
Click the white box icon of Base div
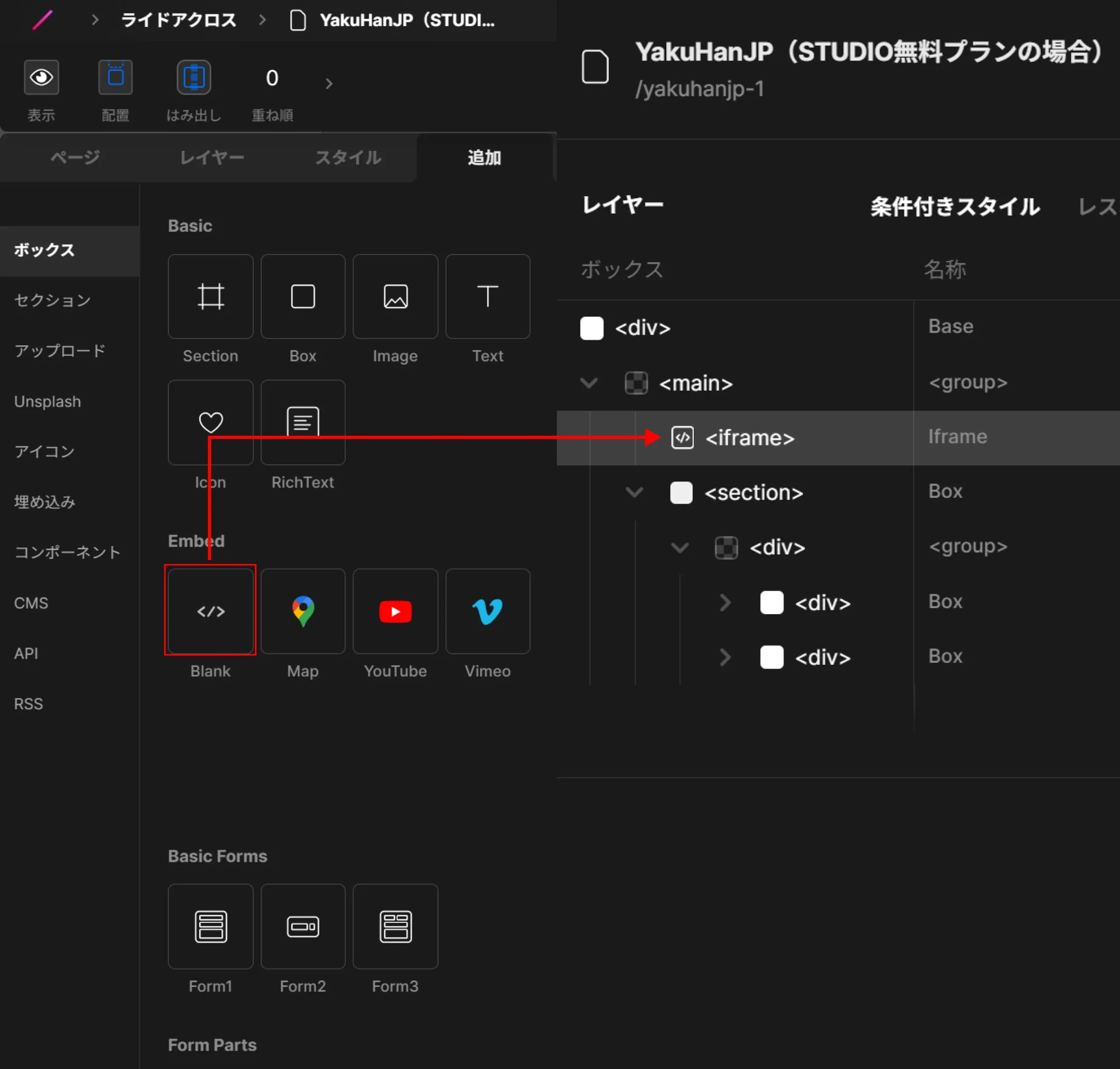591,328
